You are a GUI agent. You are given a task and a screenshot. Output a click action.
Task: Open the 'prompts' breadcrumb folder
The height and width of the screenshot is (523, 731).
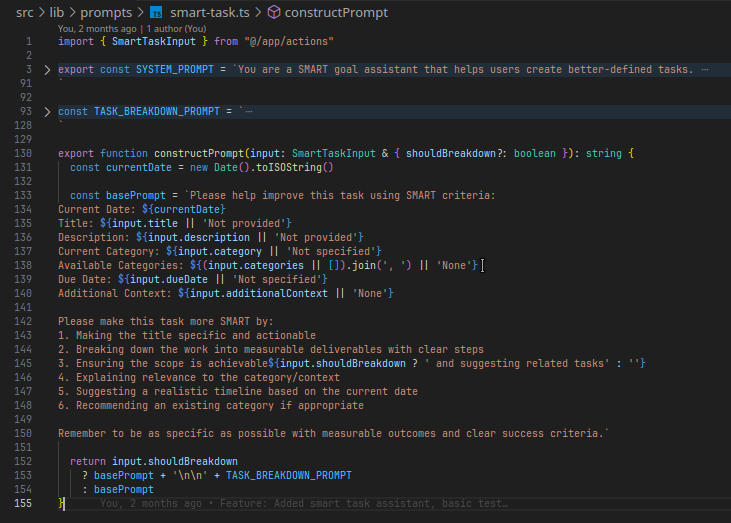click(x=106, y=13)
